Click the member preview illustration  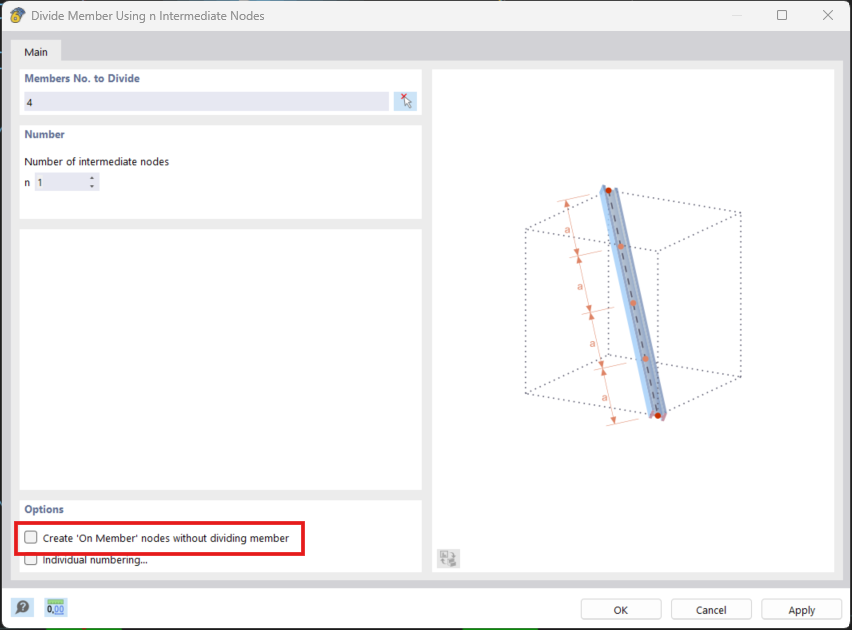633,304
